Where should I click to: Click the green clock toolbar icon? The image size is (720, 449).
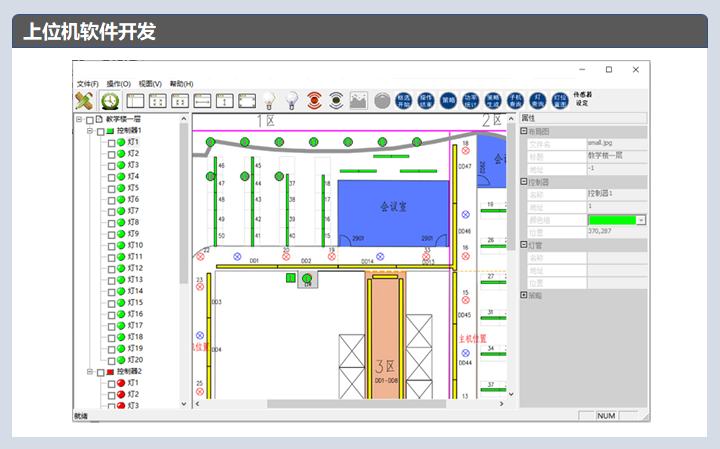click(x=109, y=100)
